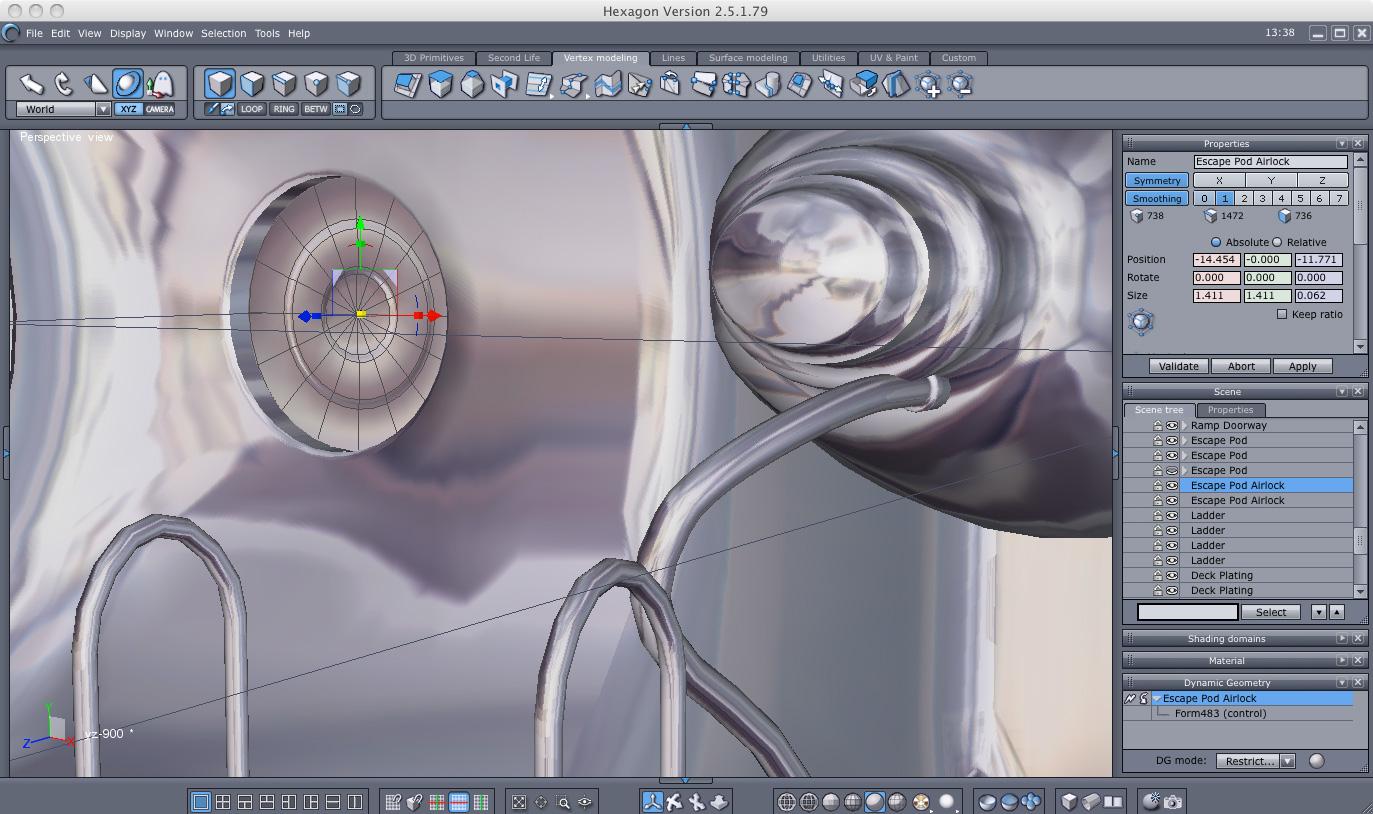This screenshot has width=1373, height=814.
Task: Hide the Ramp Doorway via eye icon
Action: [x=1171, y=426]
